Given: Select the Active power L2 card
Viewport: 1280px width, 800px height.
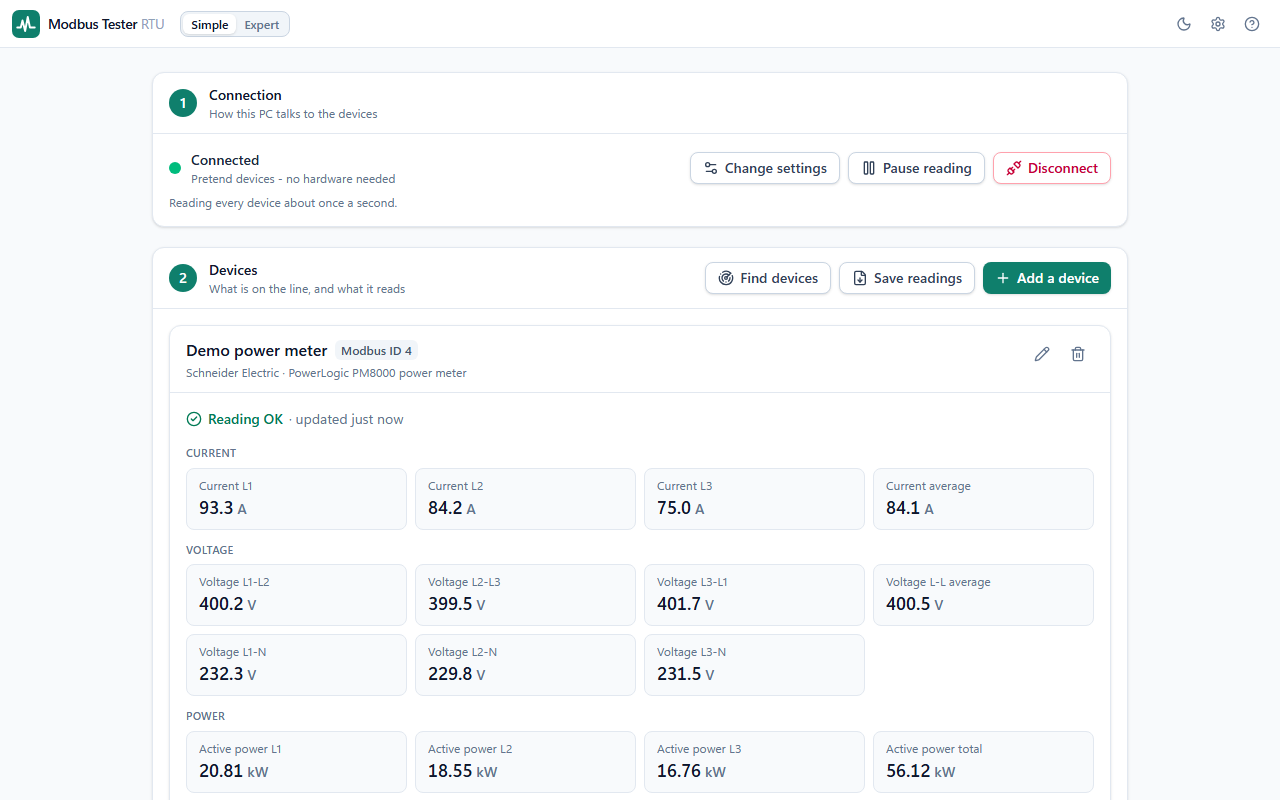Looking at the screenshot, I should 525,762.
